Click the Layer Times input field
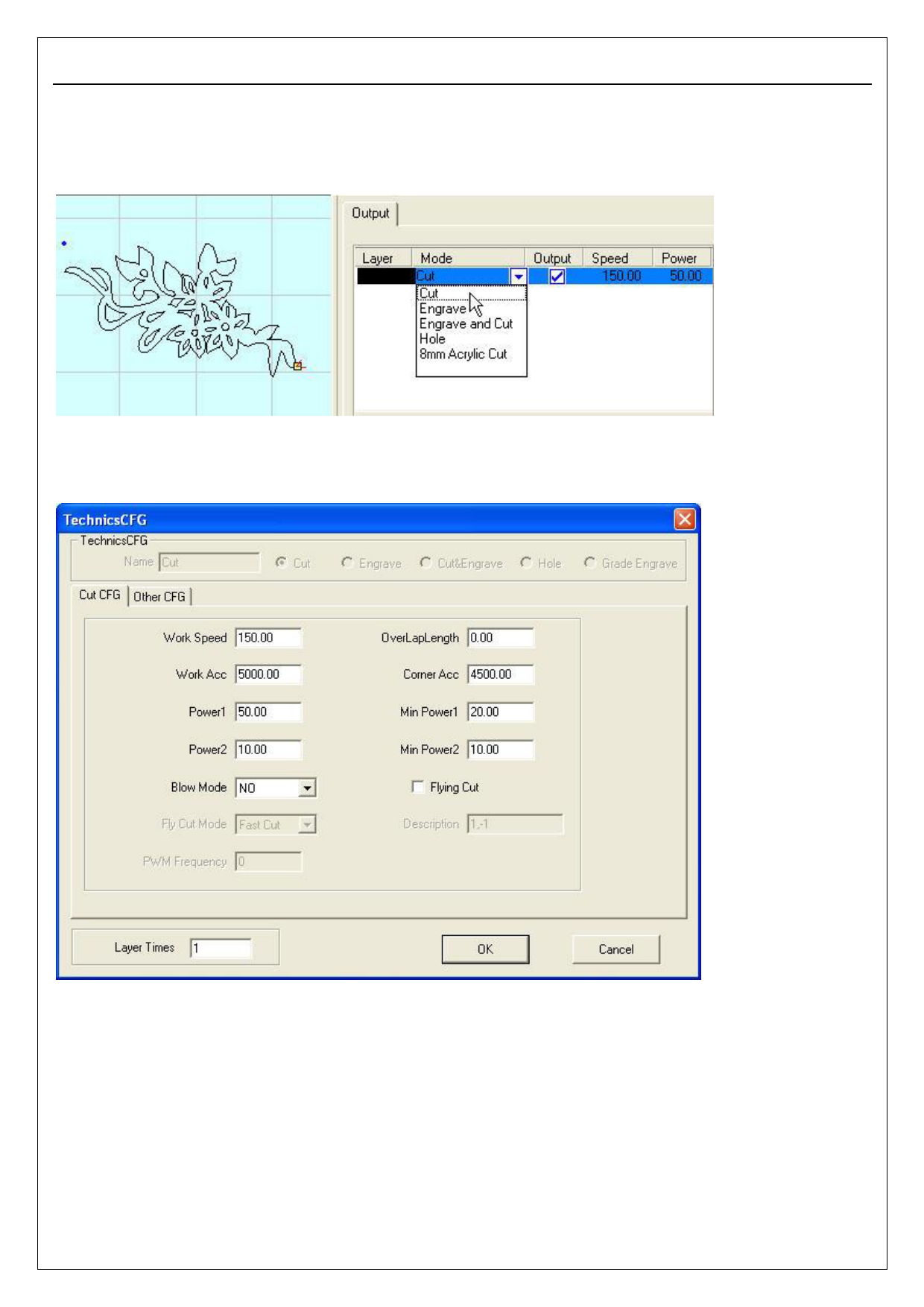Image resolution: width=924 pixels, height=1307 pixels. 221,949
